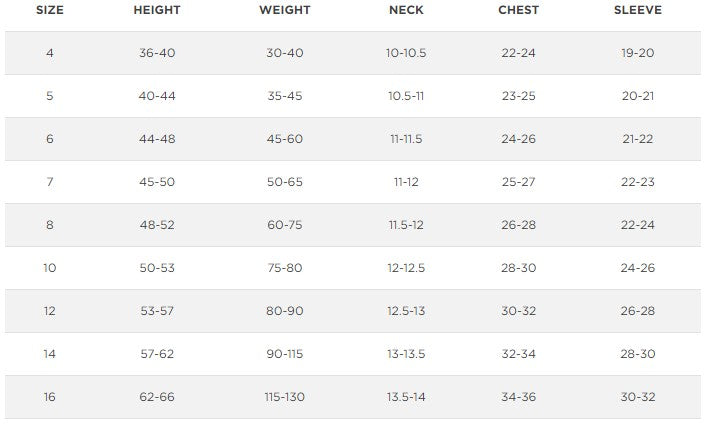The image size is (707, 426).
Task: Click height value 53-57 for size 12
Action: click(157, 311)
